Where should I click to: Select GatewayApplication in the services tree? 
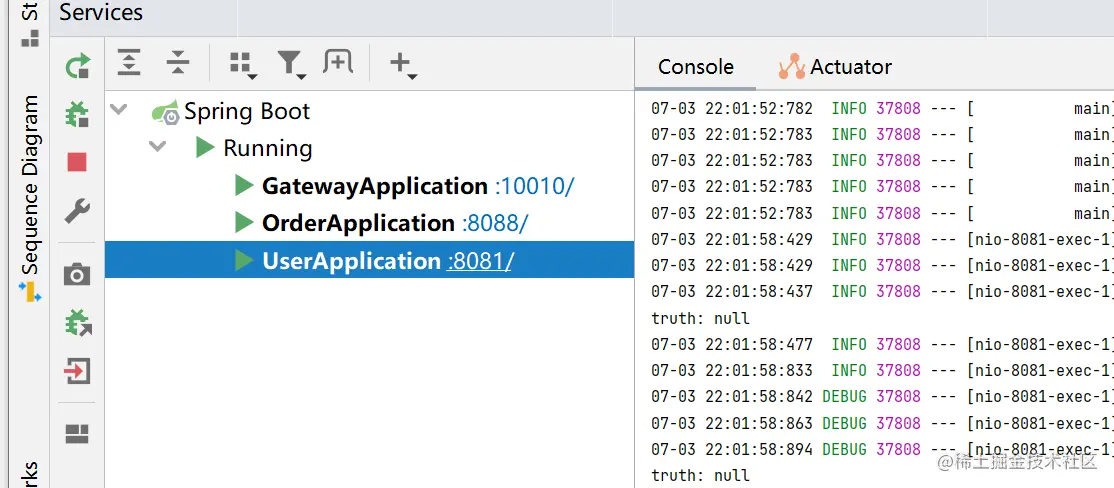click(x=375, y=186)
